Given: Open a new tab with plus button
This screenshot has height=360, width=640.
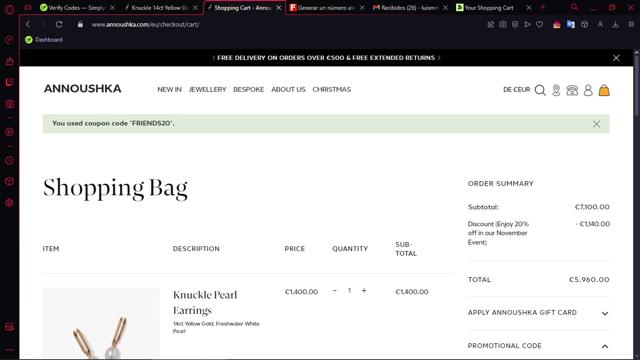Looking at the screenshot, I should click(x=543, y=7).
